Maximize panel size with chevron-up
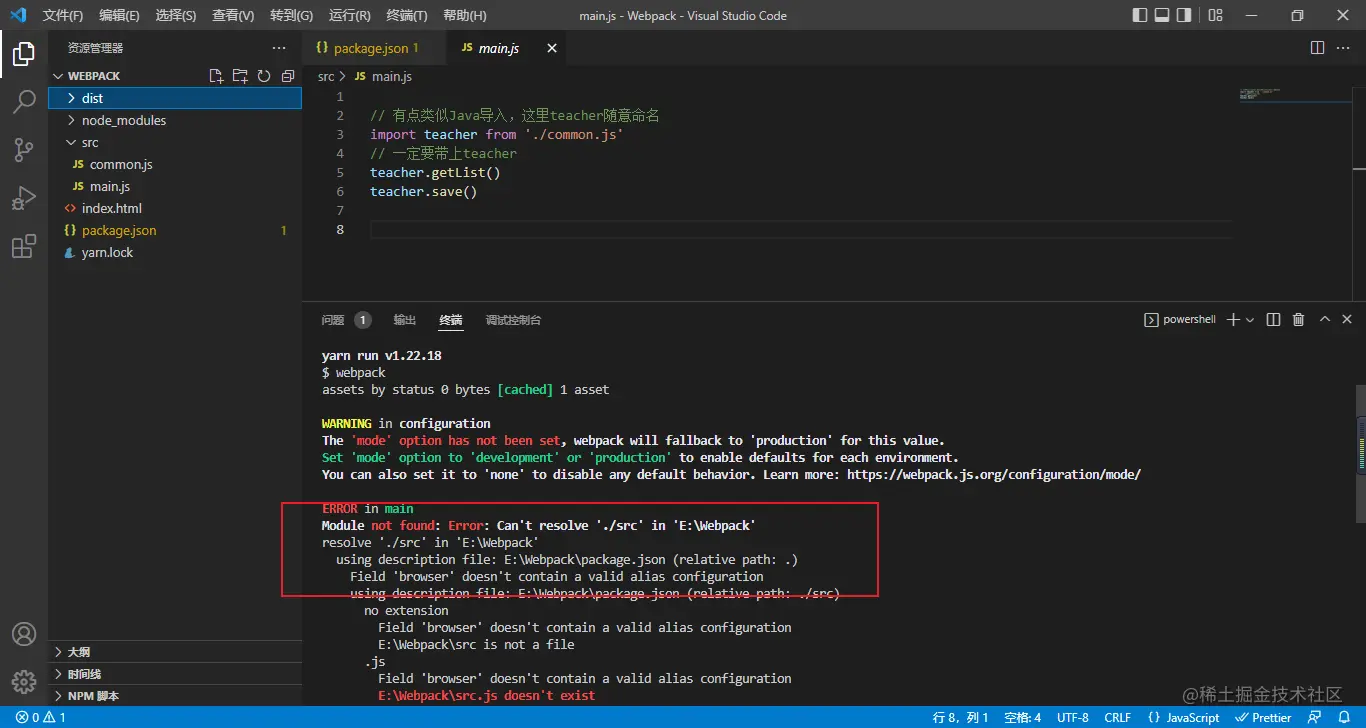This screenshot has width=1366, height=728. (1324, 320)
